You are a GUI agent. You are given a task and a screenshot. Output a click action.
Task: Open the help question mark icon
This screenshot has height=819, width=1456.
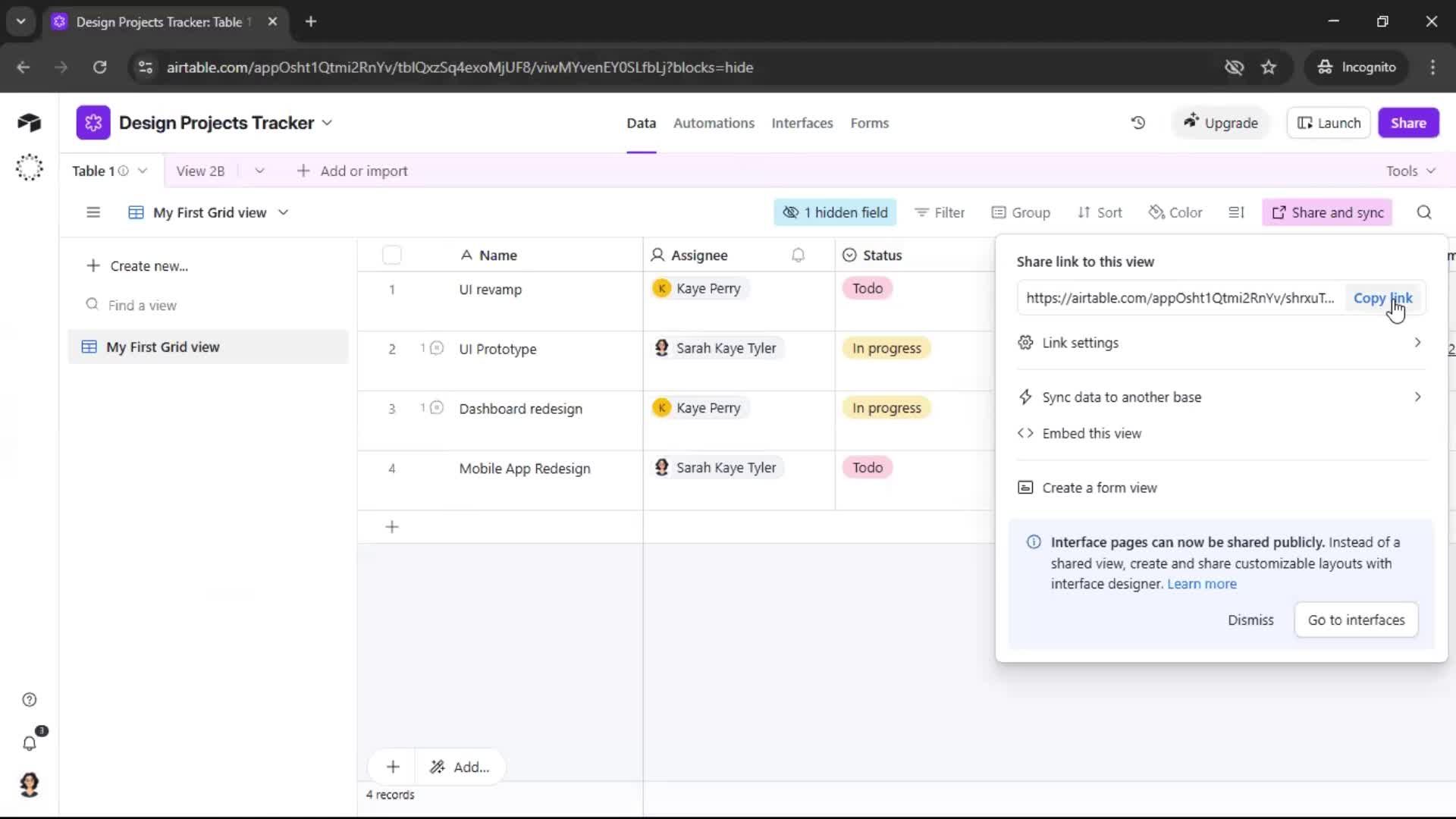[x=29, y=700]
